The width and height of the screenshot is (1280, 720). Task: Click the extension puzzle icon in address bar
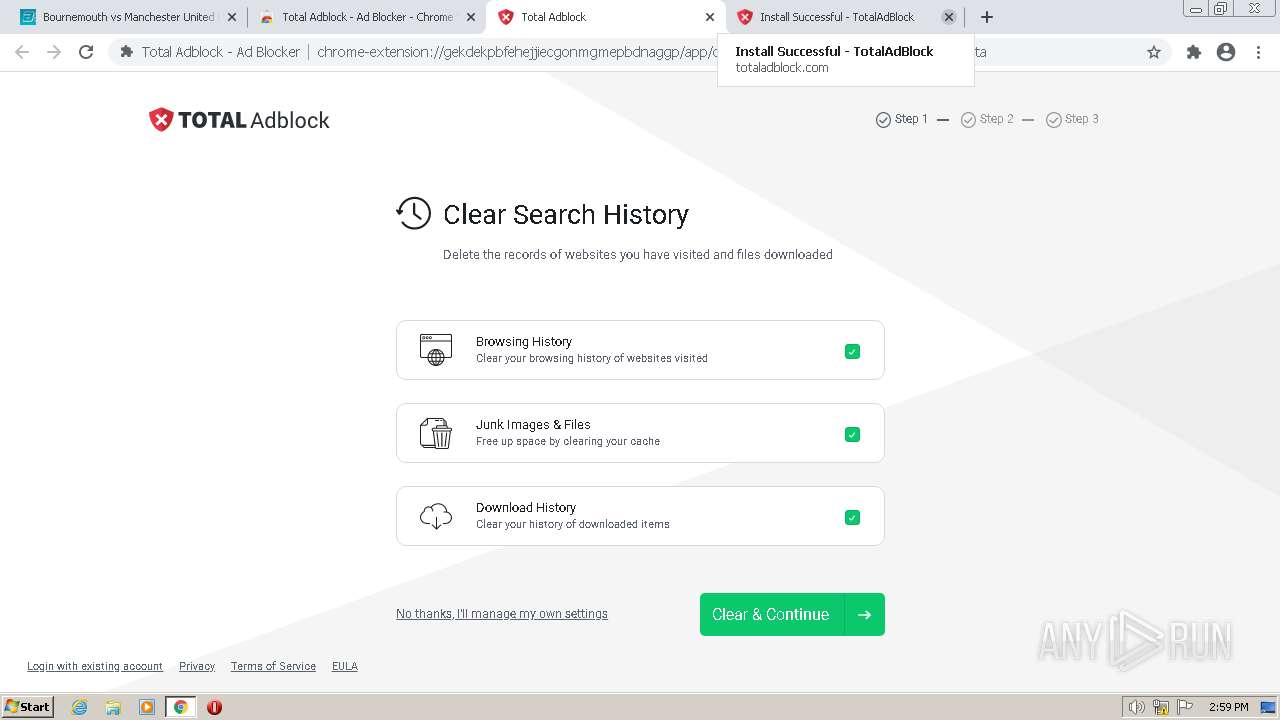click(x=127, y=52)
